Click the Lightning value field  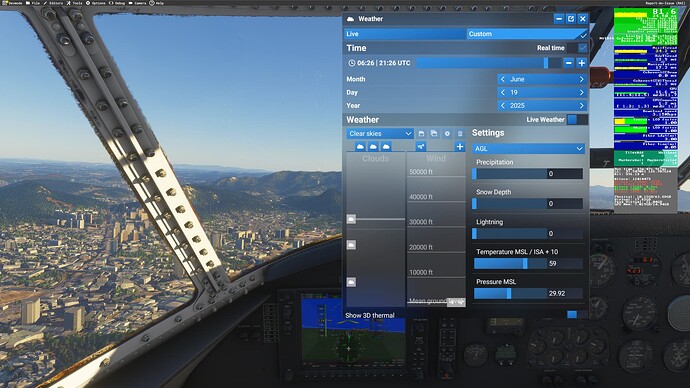point(565,234)
